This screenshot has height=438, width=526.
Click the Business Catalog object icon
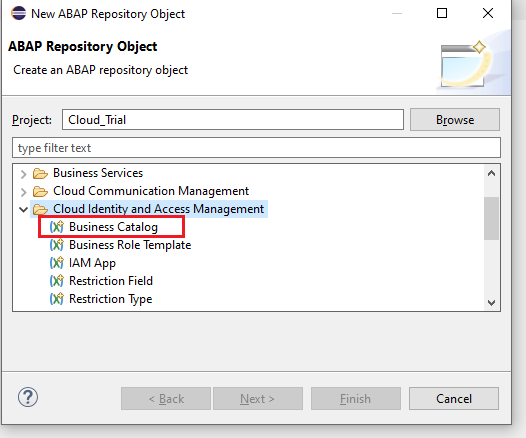point(57,227)
